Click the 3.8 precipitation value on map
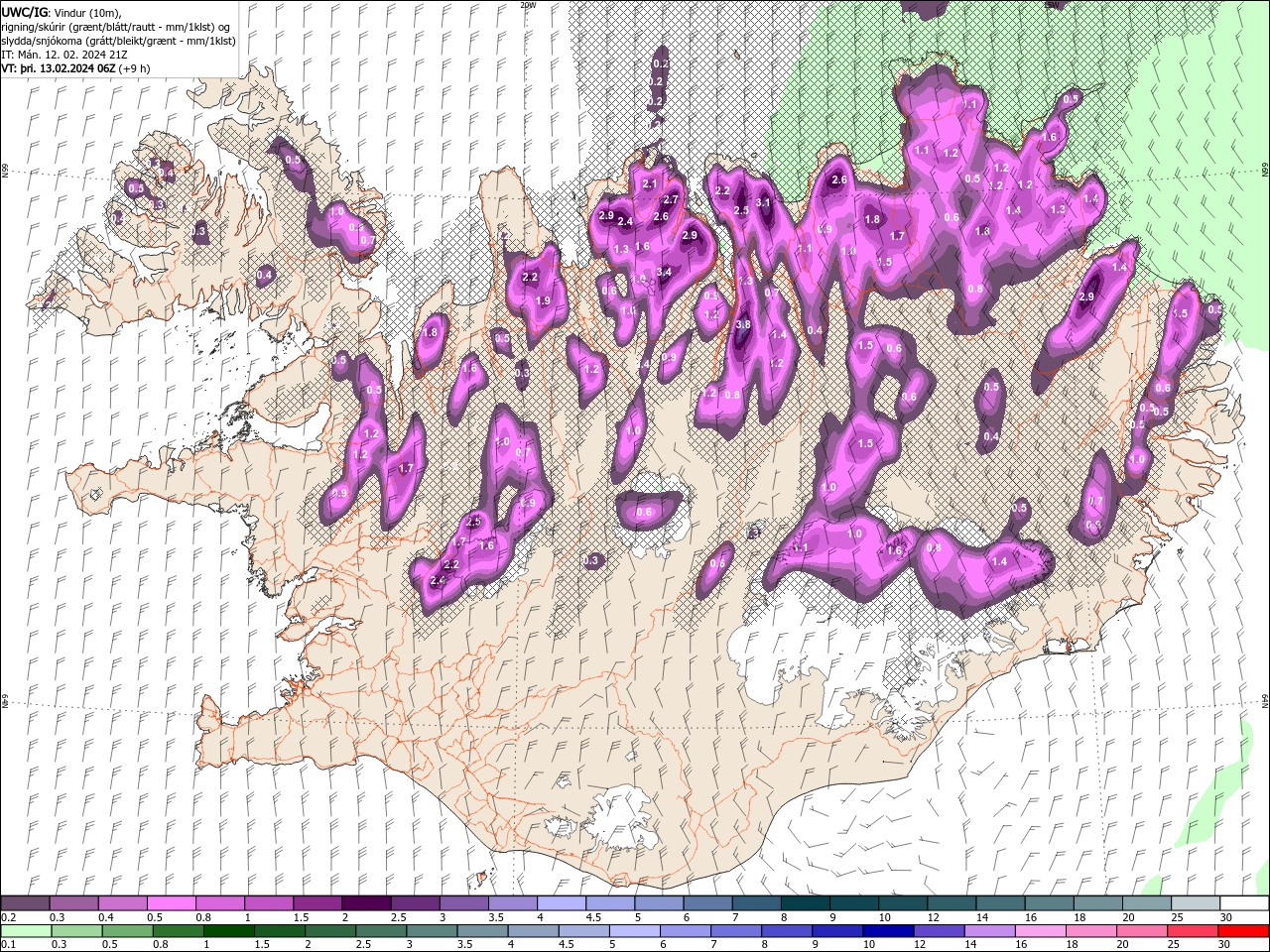 pos(743,324)
